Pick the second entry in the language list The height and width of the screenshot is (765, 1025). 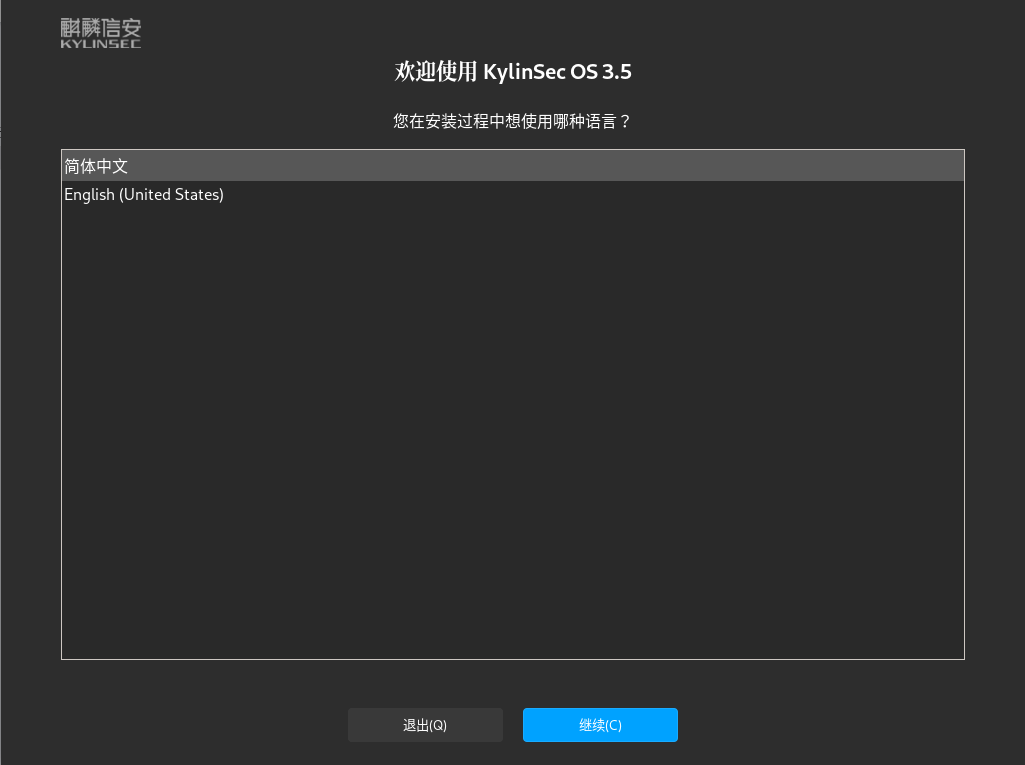[x=144, y=195]
